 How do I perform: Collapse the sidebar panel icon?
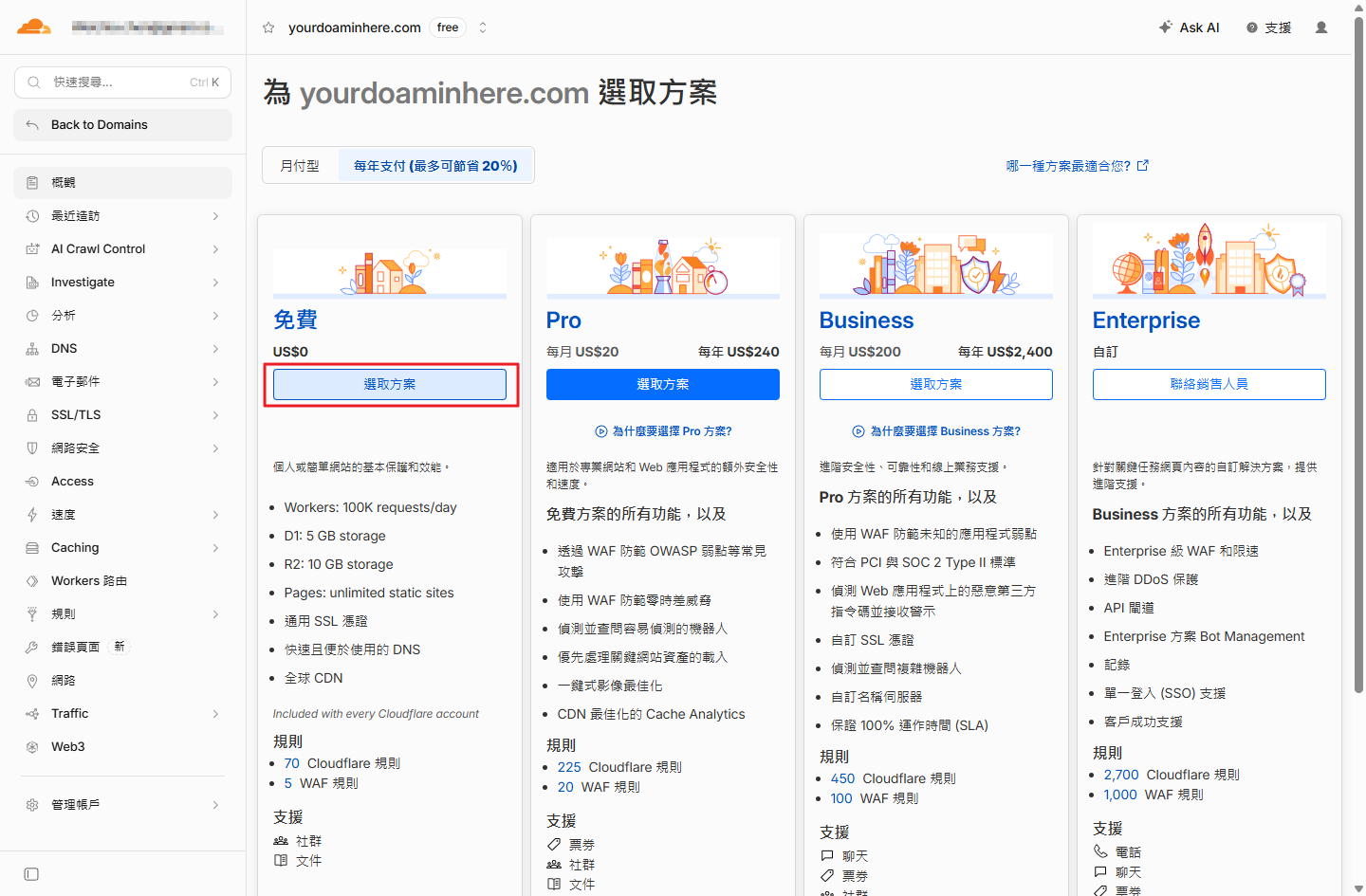[31, 874]
